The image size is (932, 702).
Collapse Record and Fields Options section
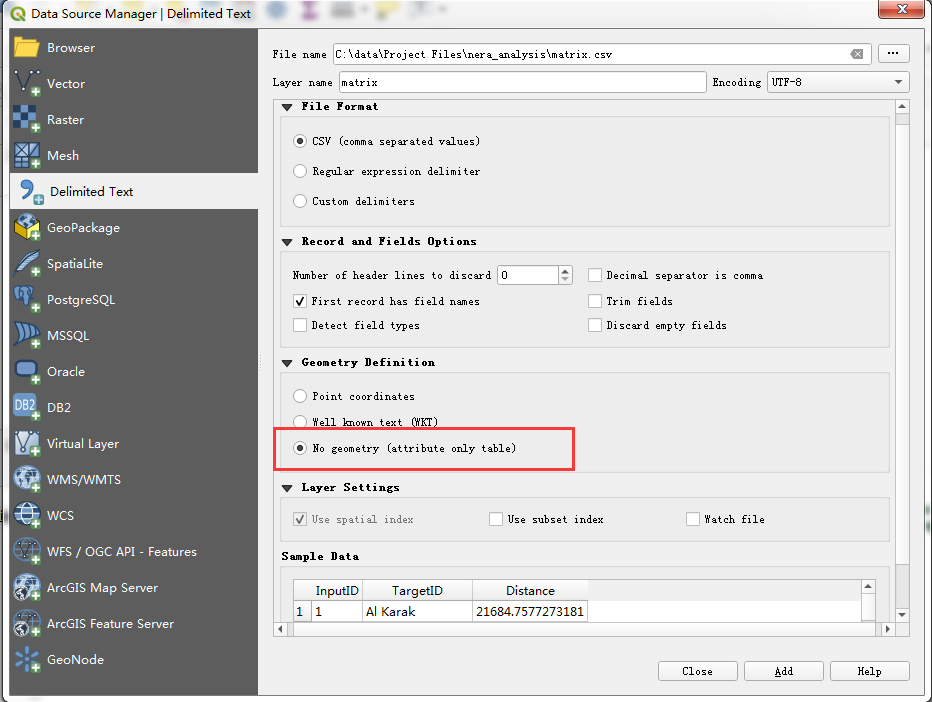pyautogui.click(x=287, y=242)
